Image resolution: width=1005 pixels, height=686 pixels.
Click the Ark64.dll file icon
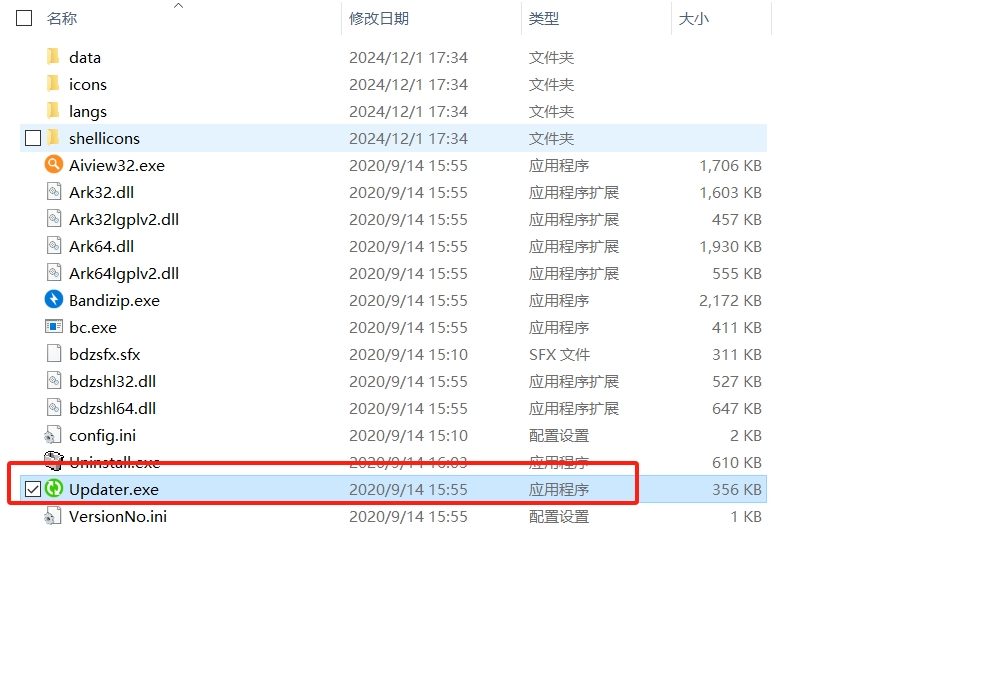pyautogui.click(x=54, y=246)
